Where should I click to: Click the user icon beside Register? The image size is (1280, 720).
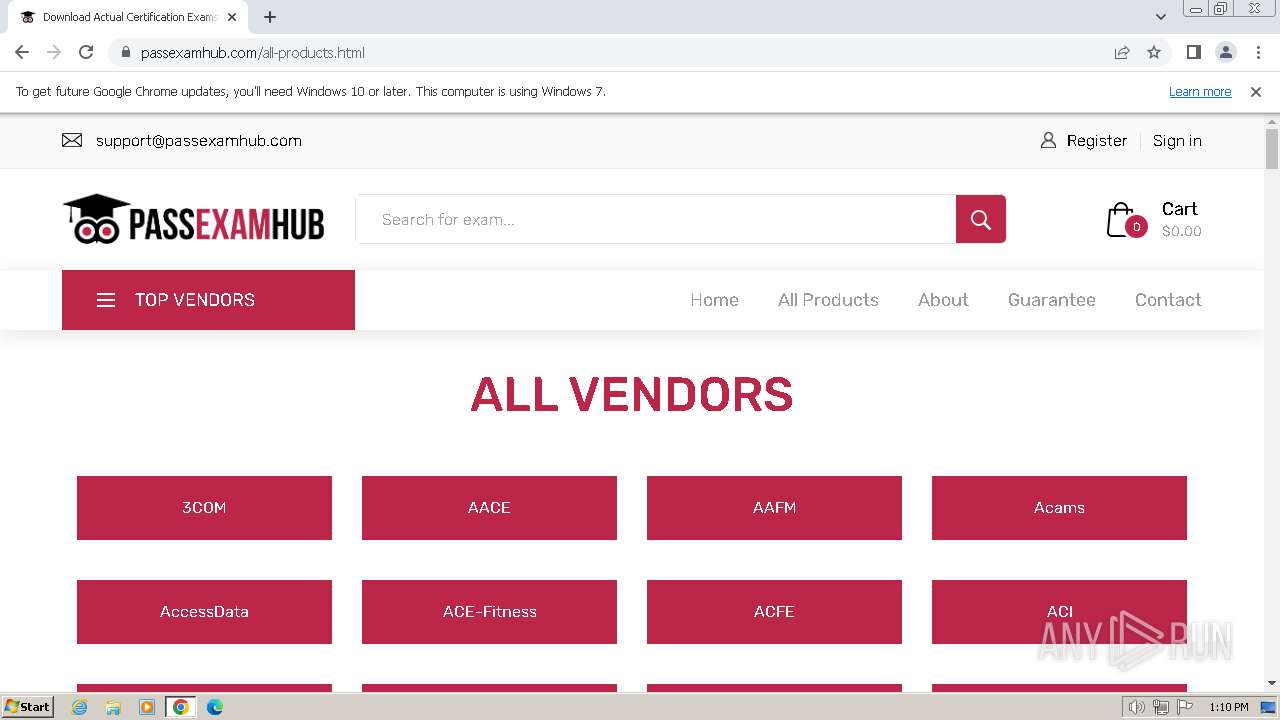tap(1048, 141)
